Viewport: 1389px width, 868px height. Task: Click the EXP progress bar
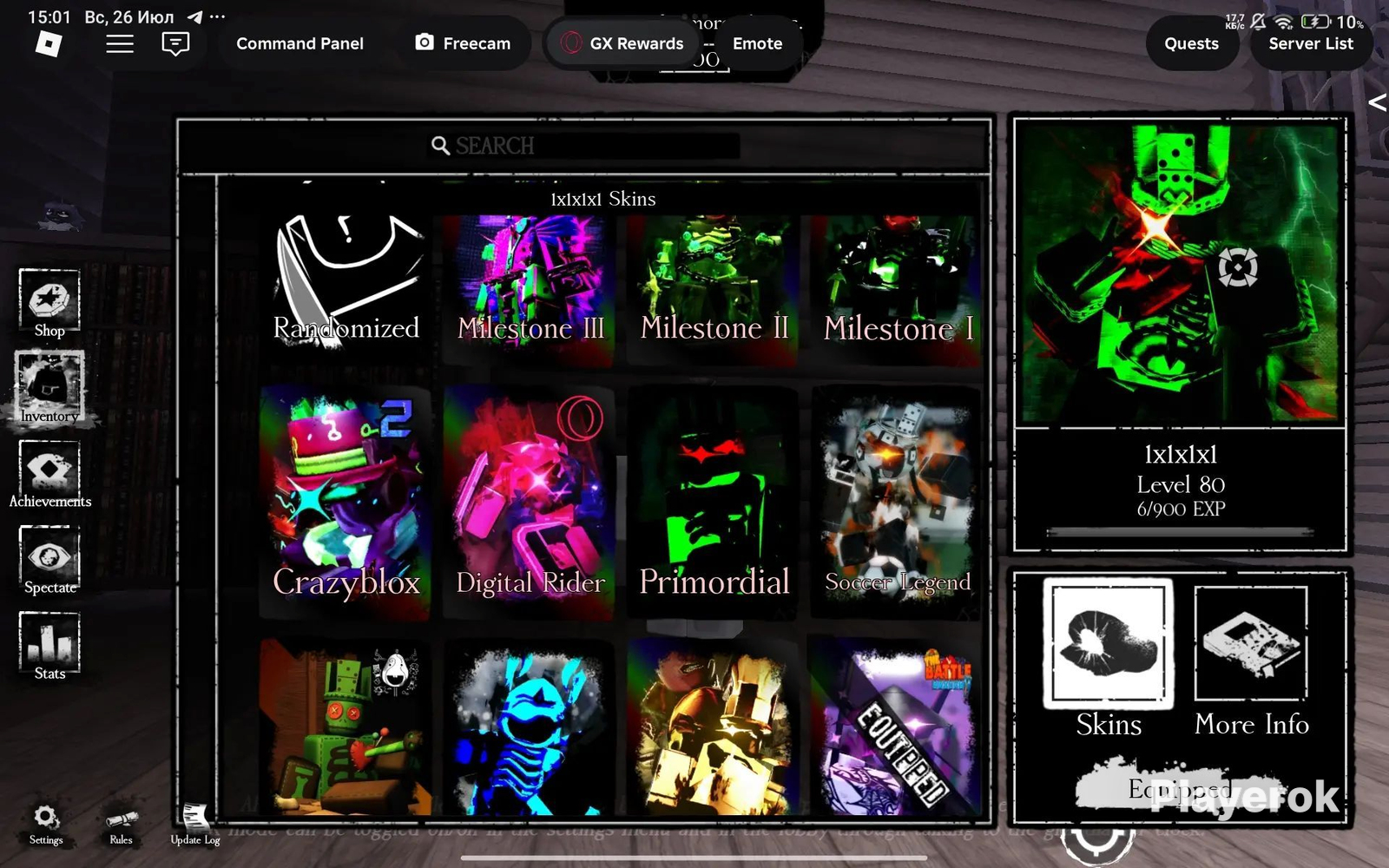1180,532
